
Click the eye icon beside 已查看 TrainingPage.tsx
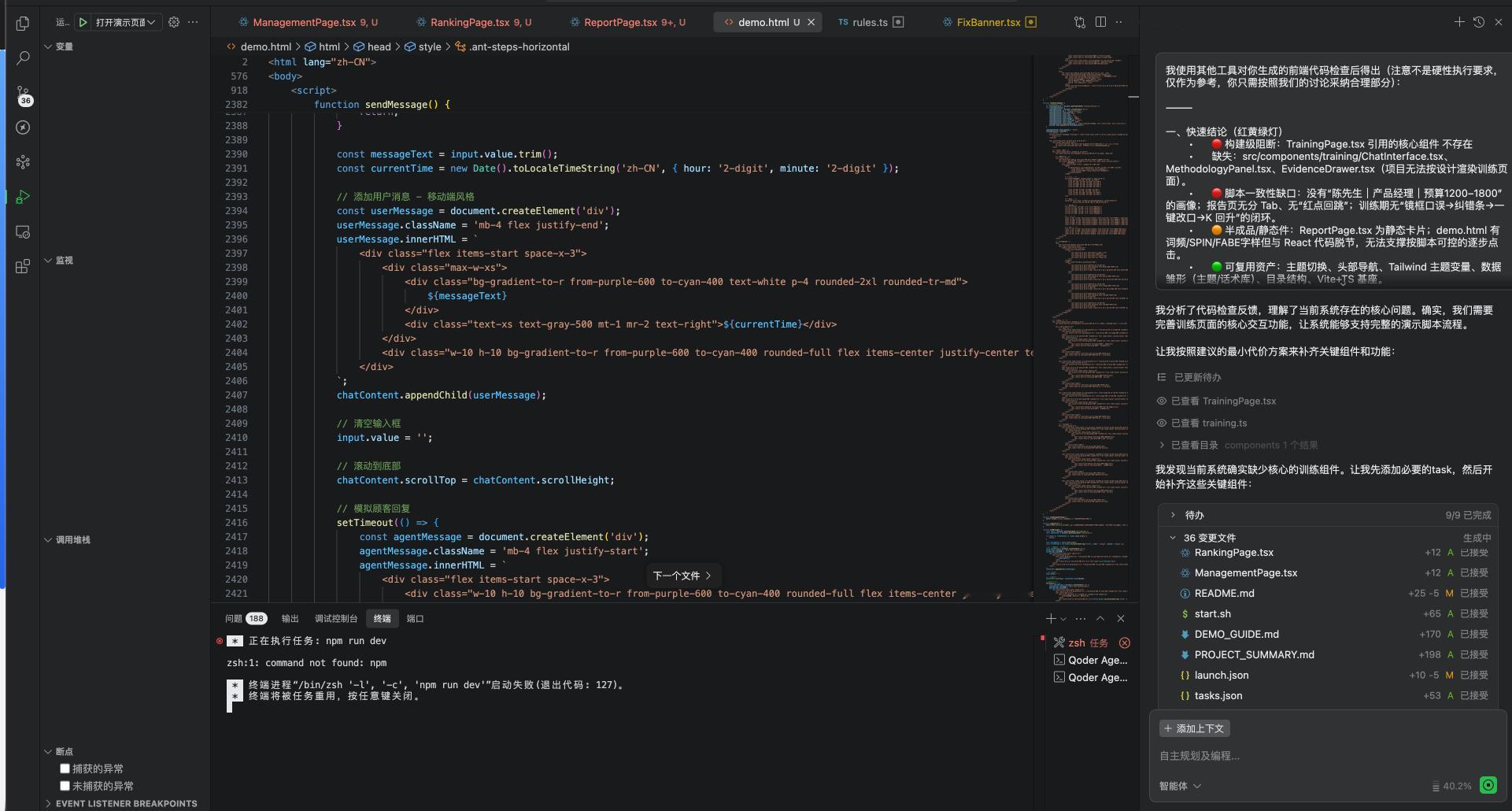point(1161,401)
